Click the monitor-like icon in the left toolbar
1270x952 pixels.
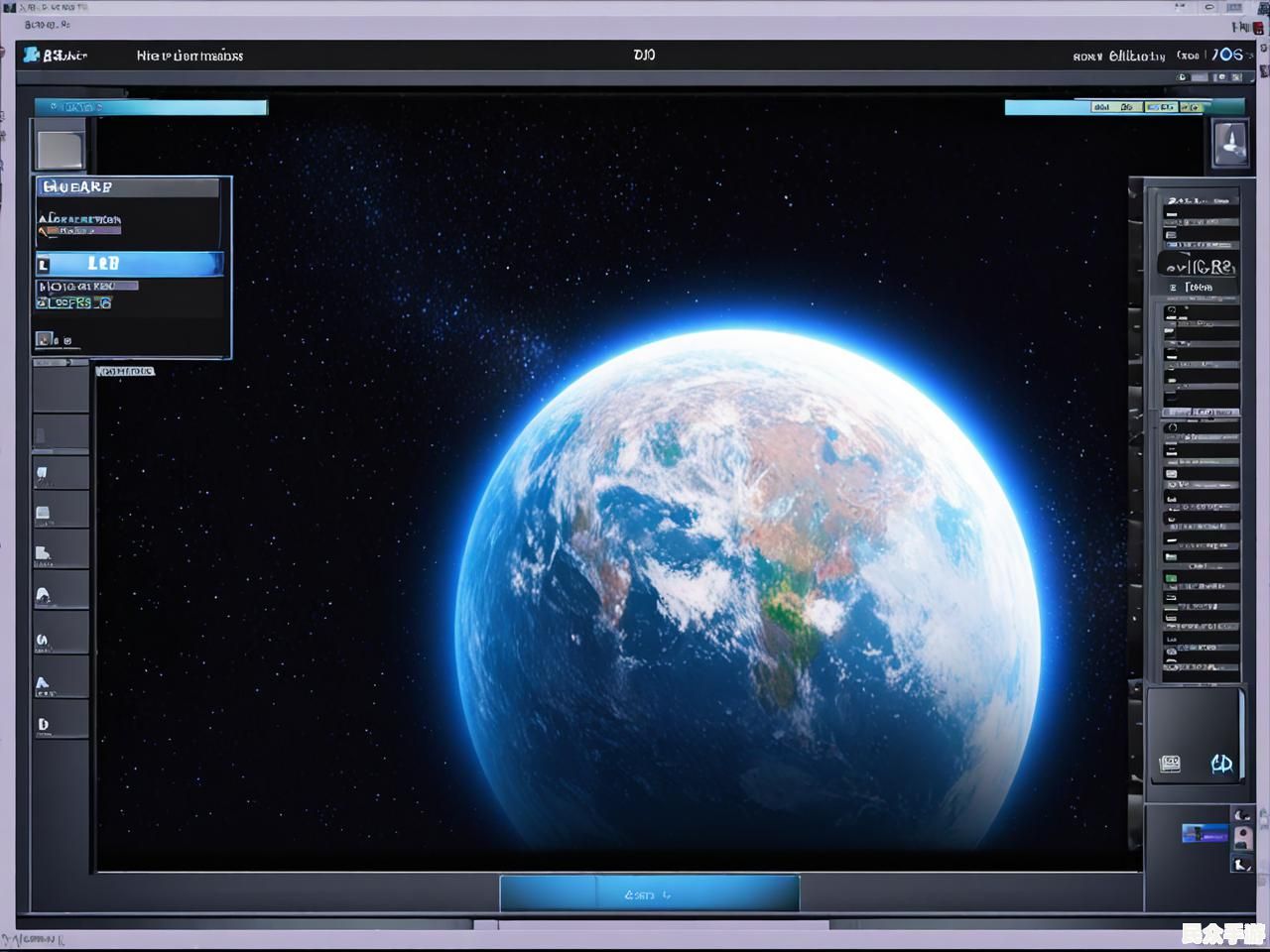43,514
